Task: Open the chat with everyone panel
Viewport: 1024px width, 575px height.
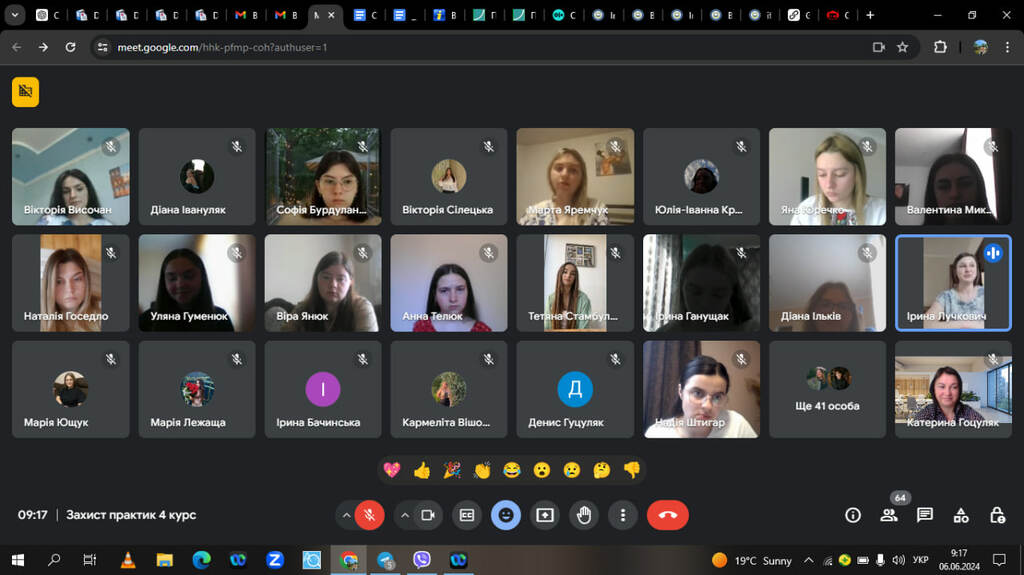Action: pyautogui.click(x=925, y=515)
